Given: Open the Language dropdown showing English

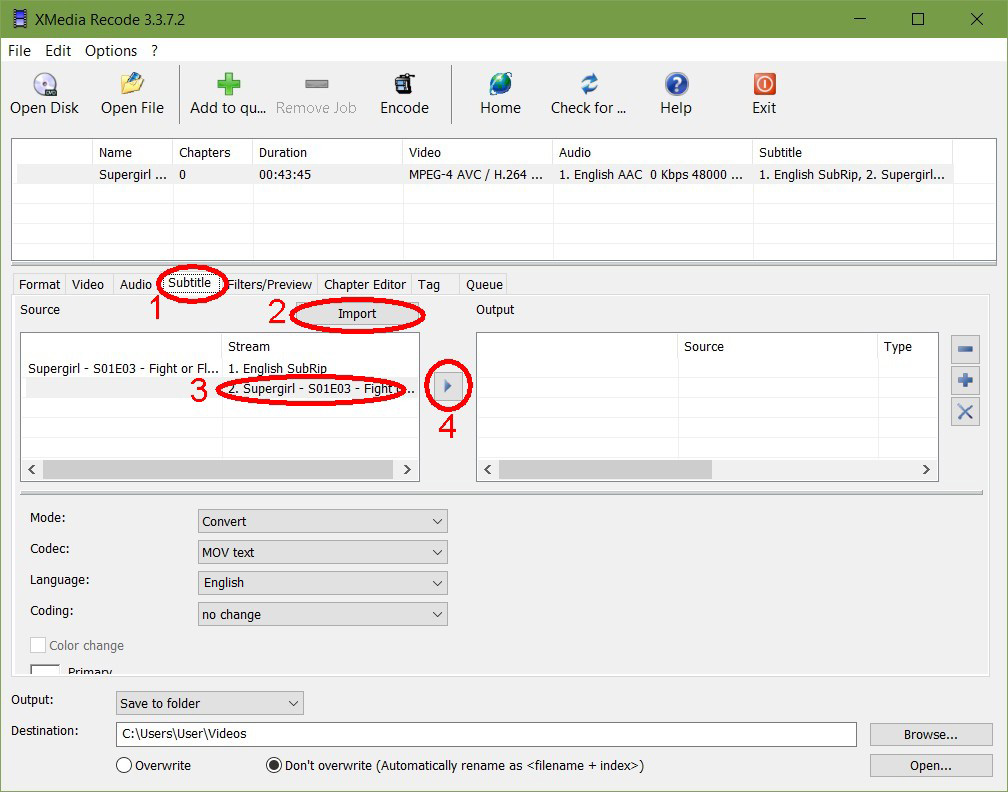Looking at the screenshot, I should pyautogui.click(x=323, y=583).
